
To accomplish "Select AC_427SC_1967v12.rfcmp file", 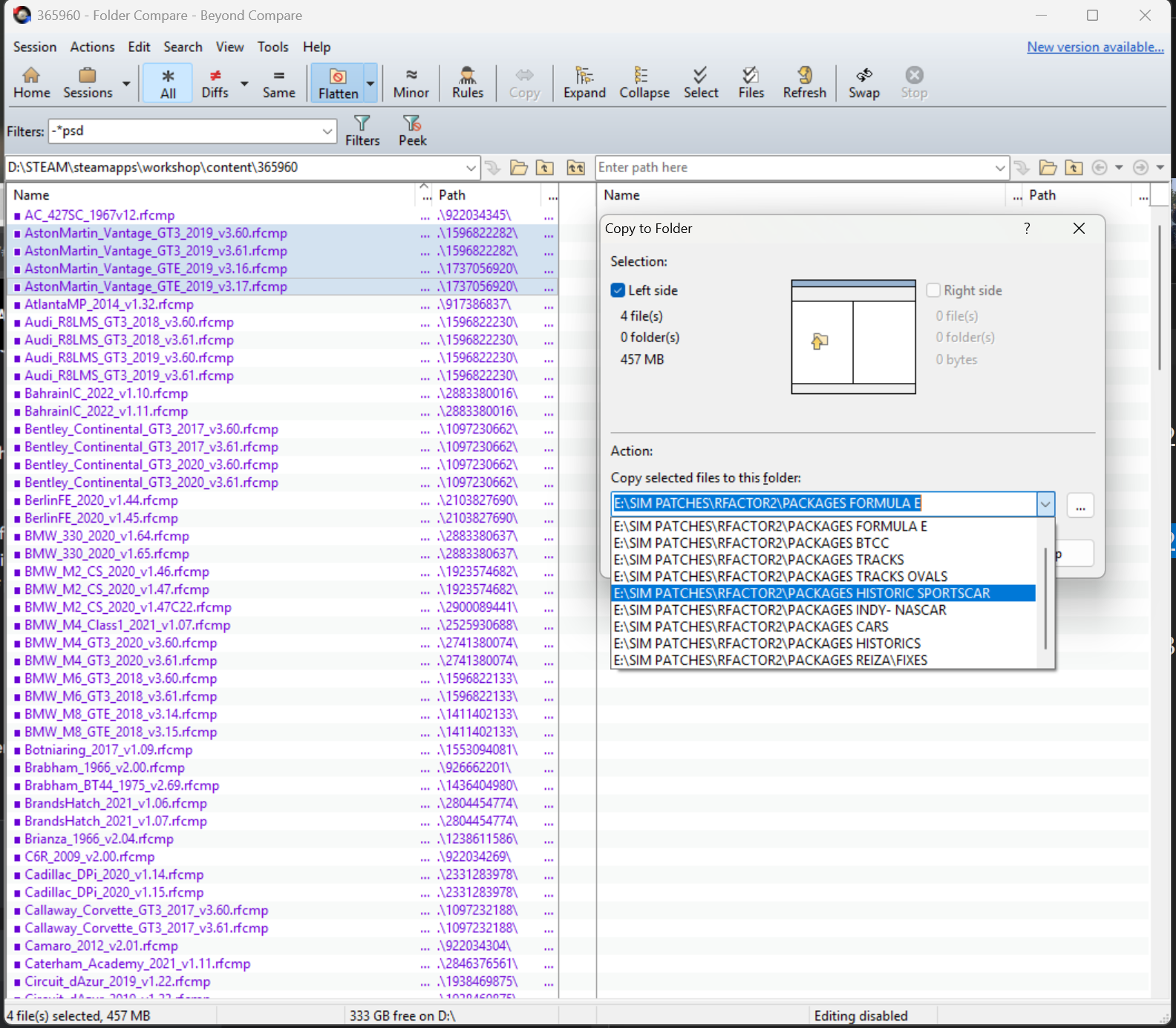I will pos(99,215).
